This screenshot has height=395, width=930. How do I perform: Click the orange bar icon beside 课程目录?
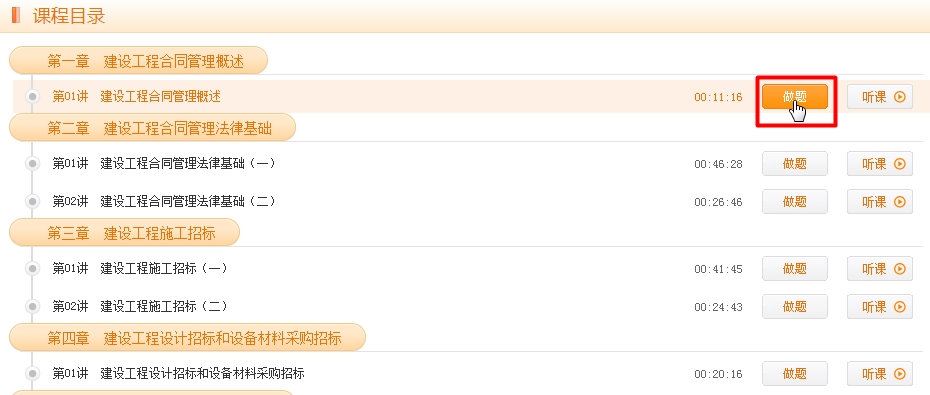click(16, 15)
